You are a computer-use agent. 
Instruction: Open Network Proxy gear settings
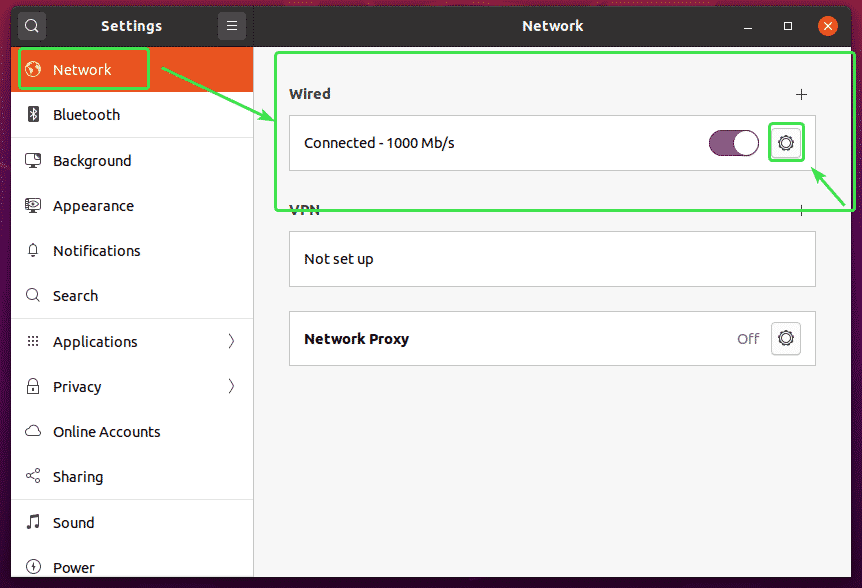(786, 339)
